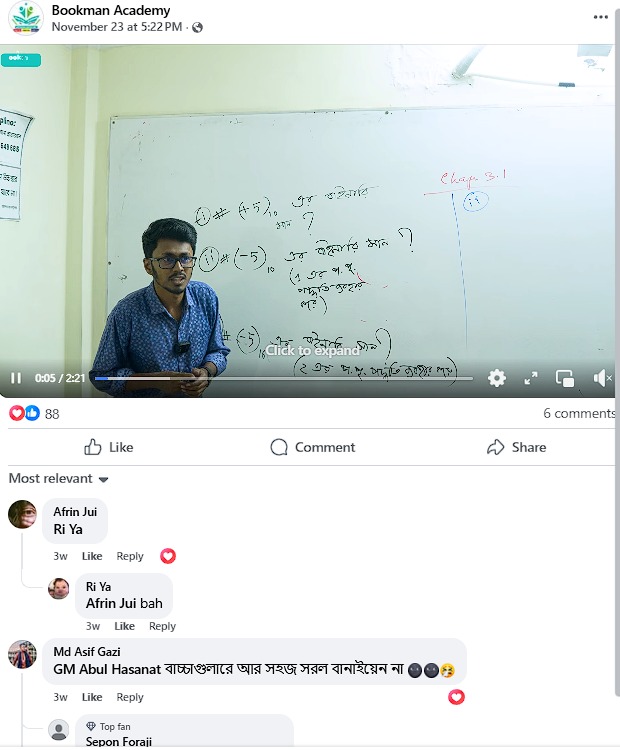Open Bookman Academy page name link
The image size is (620, 750).
tap(111, 10)
